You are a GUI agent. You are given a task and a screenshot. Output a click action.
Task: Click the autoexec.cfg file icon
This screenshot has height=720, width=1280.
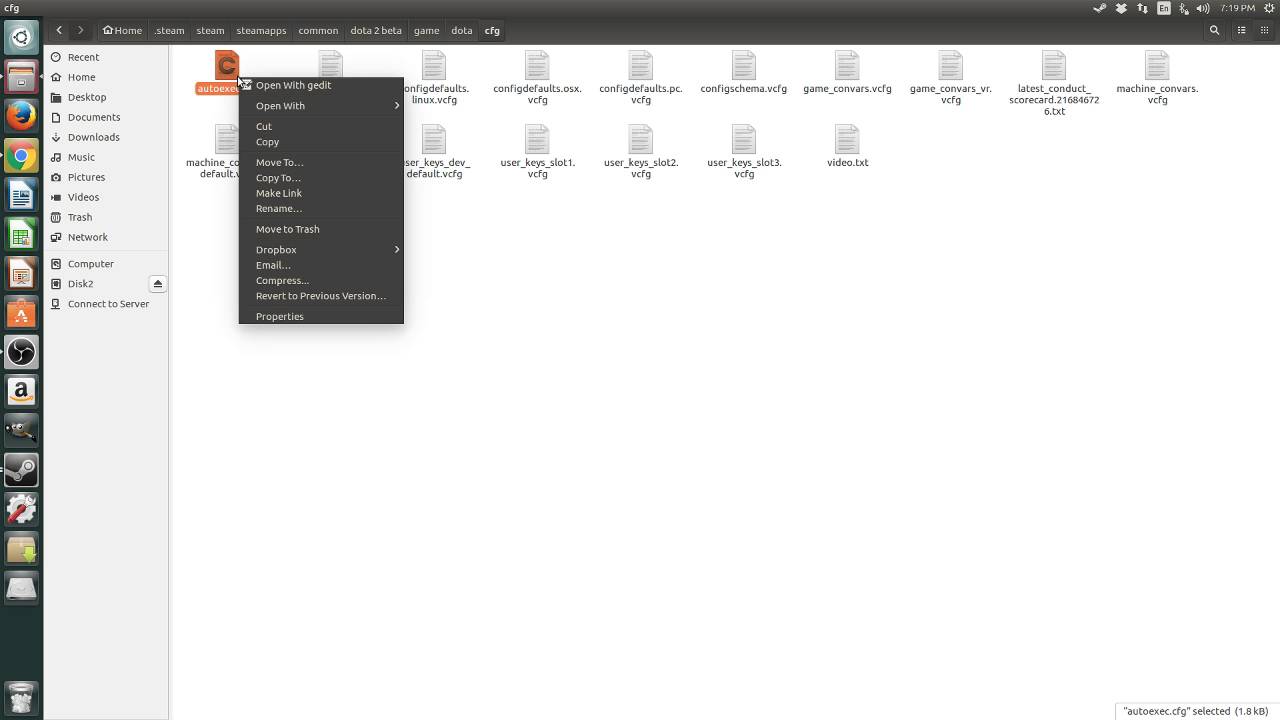tap(226, 66)
